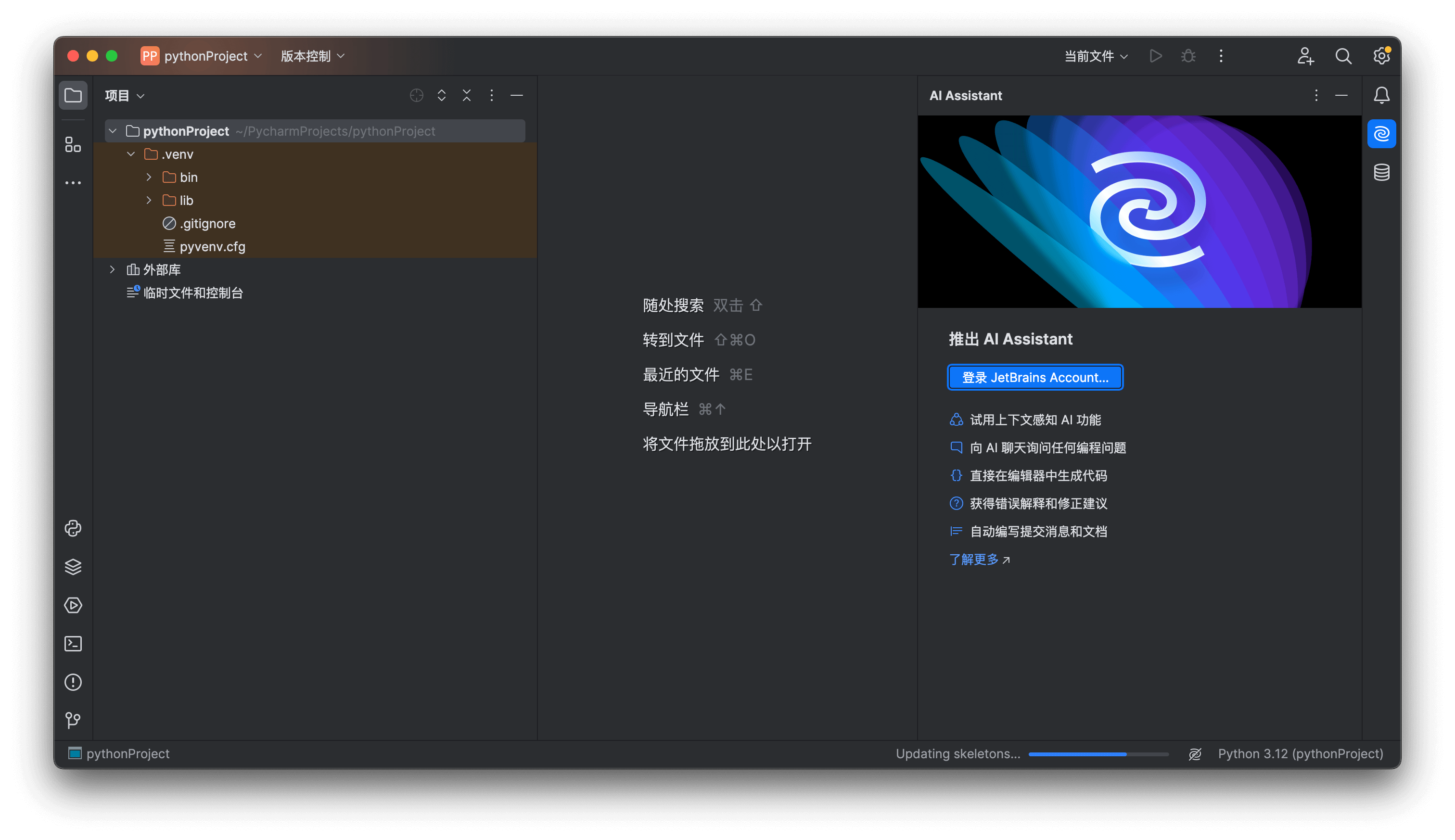Click Select Opened File crosshair icon
This screenshot has width=1455, height=840.
pos(417,95)
